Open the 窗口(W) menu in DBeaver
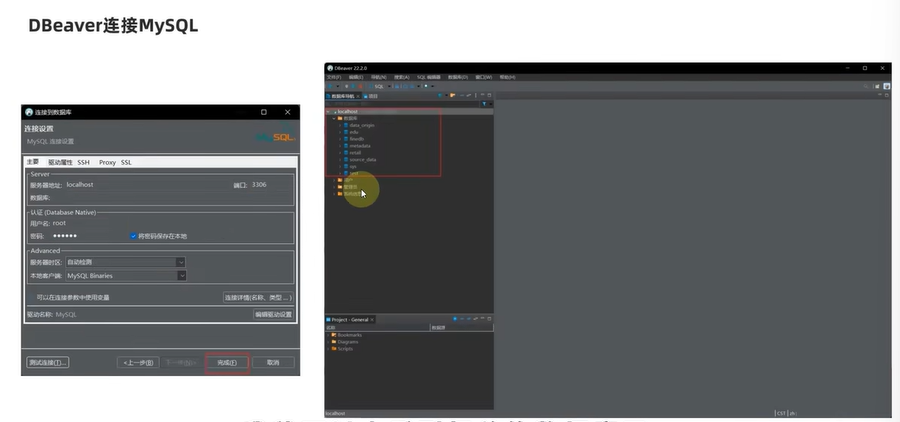The image size is (900, 422). pos(484,77)
